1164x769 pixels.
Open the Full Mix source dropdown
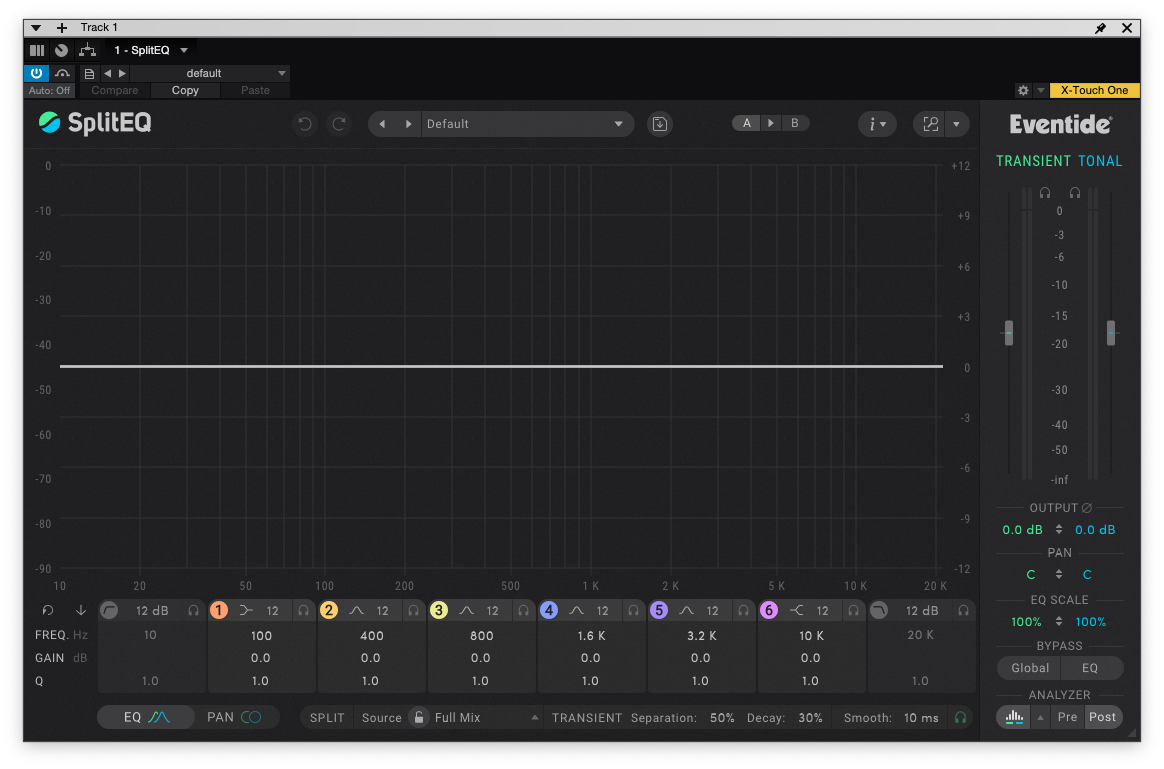[486, 718]
